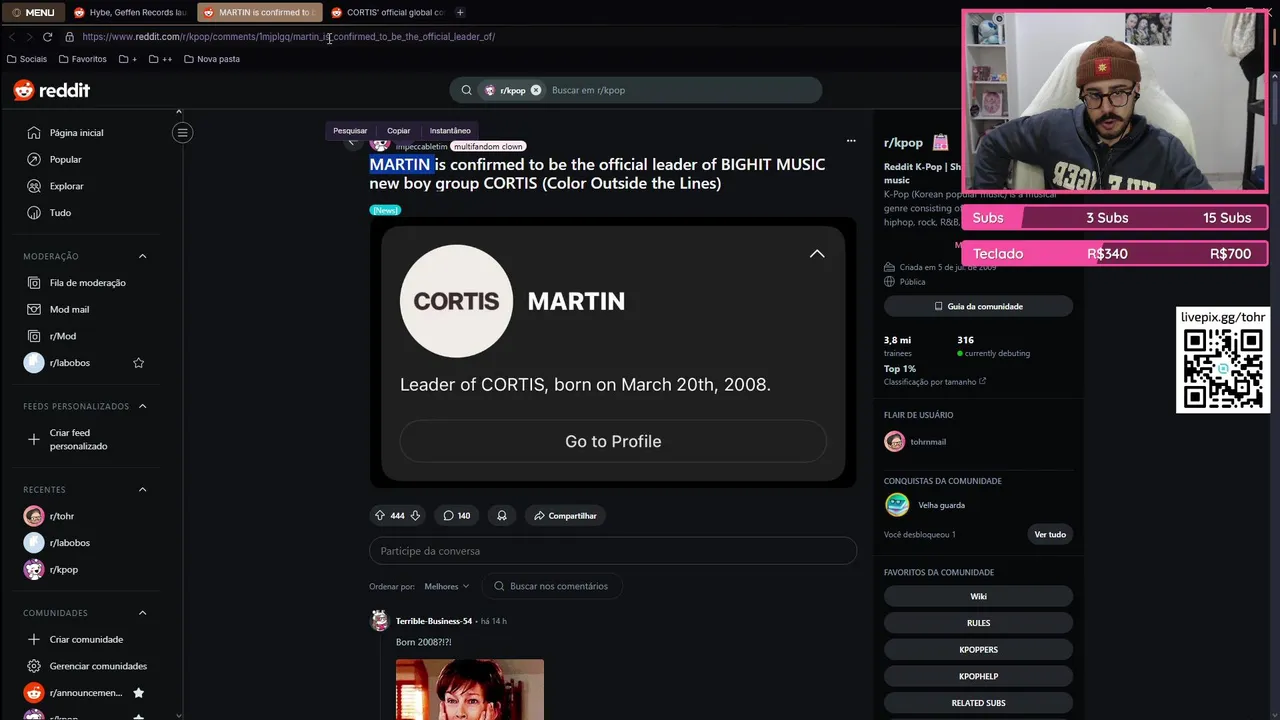
Task: Open the Favoritos bookmark folder
Action: click(83, 59)
